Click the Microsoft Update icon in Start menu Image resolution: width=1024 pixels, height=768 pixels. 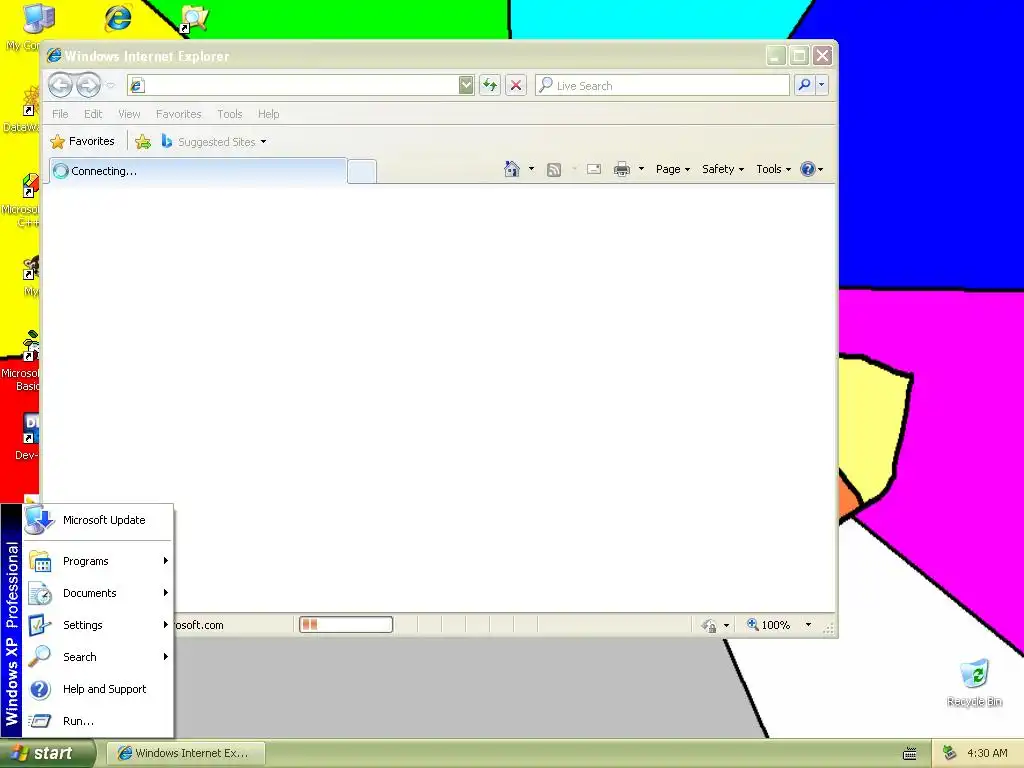(x=39, y=520)
